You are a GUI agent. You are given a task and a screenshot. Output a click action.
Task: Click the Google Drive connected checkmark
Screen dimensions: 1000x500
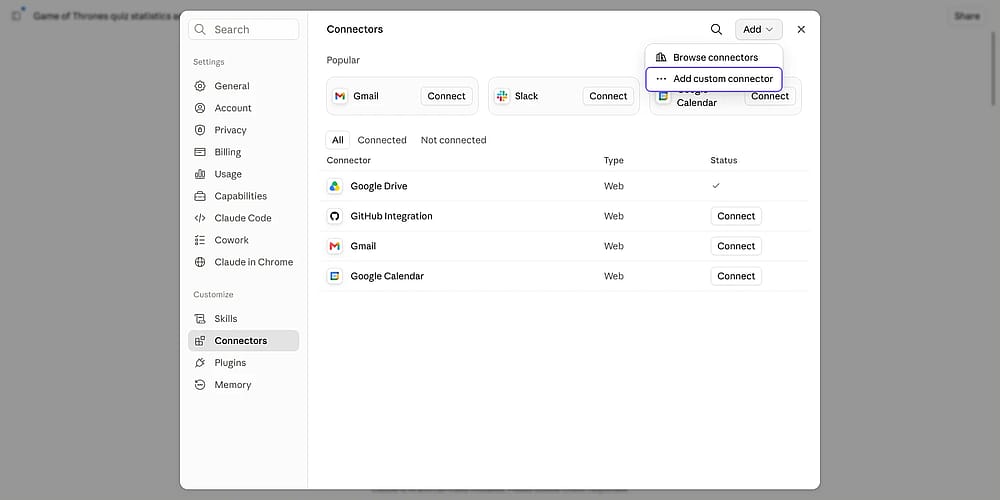(716, 186)
